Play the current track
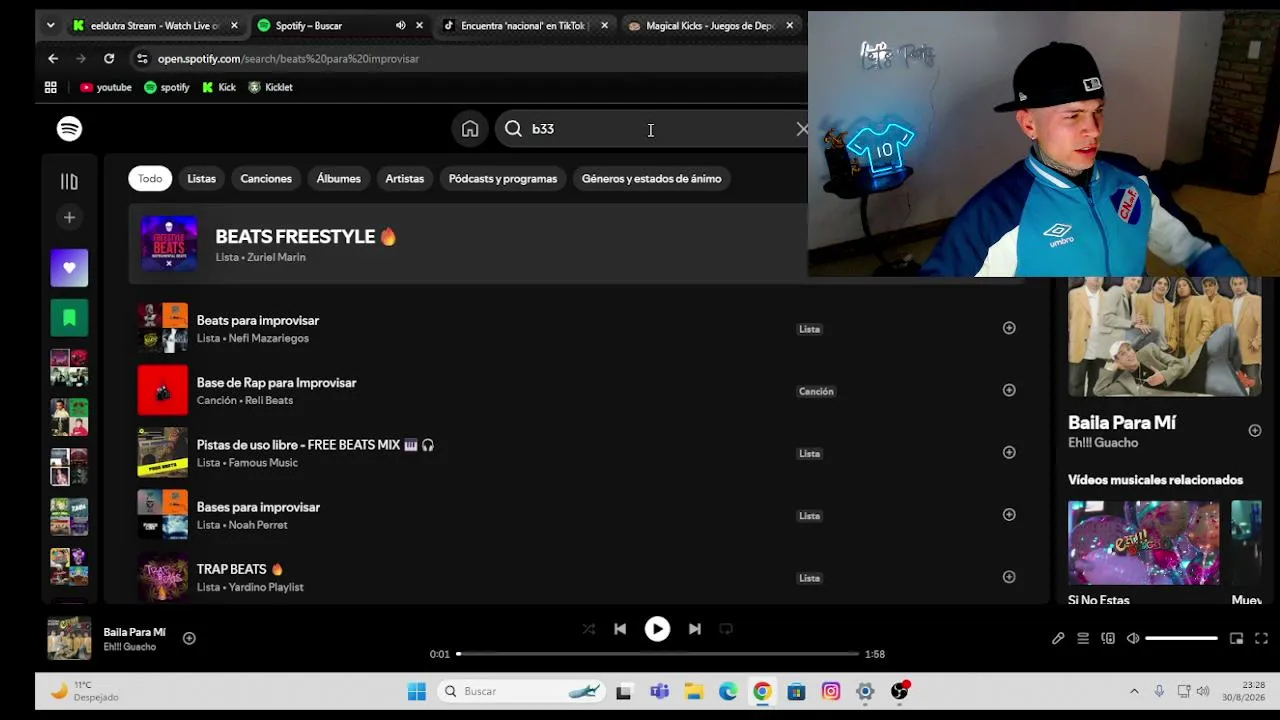Screen dimensions: 1280x720 657,628
